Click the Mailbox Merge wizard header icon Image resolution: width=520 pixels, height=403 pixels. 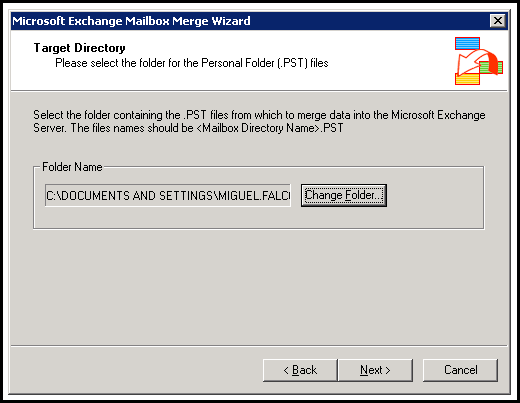click(x=479, y=61)
